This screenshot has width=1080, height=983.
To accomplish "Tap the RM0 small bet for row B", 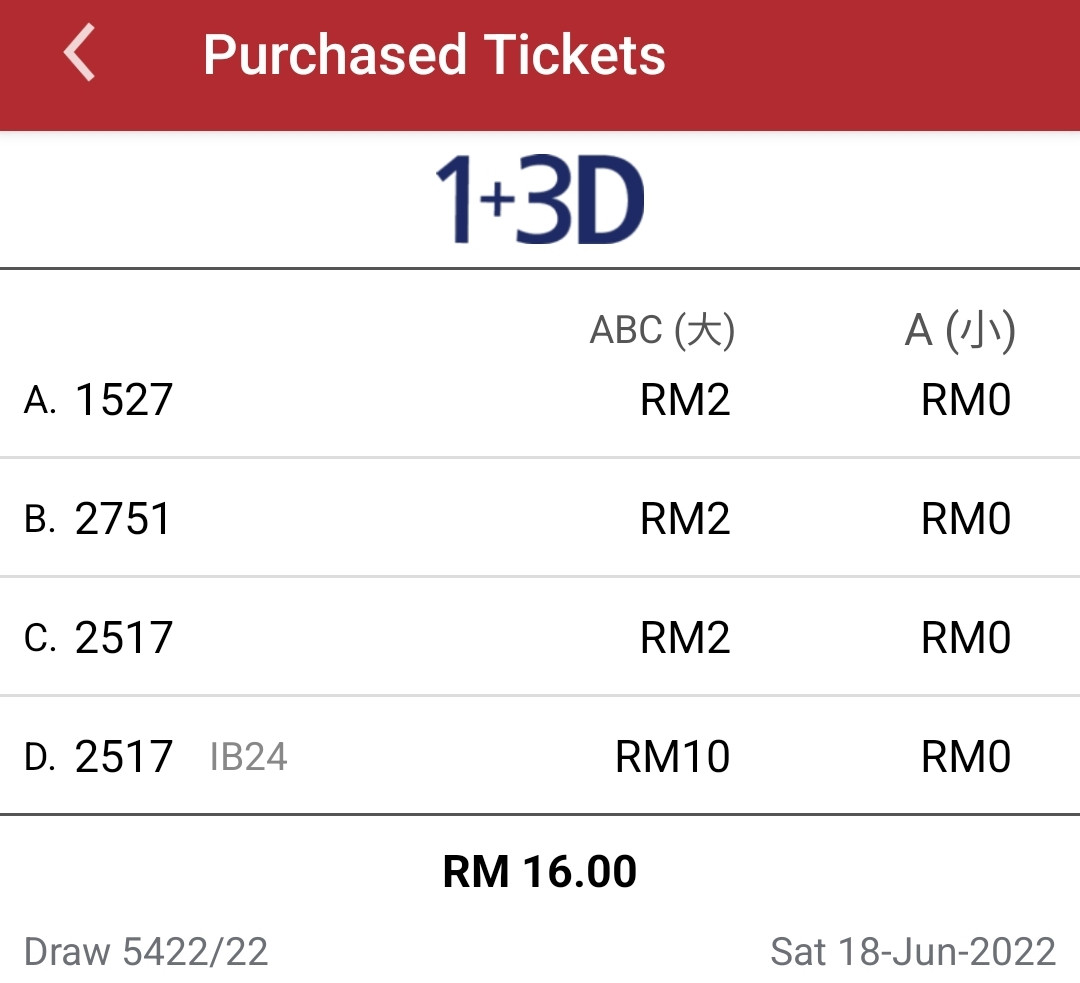I will coord(966,518).
